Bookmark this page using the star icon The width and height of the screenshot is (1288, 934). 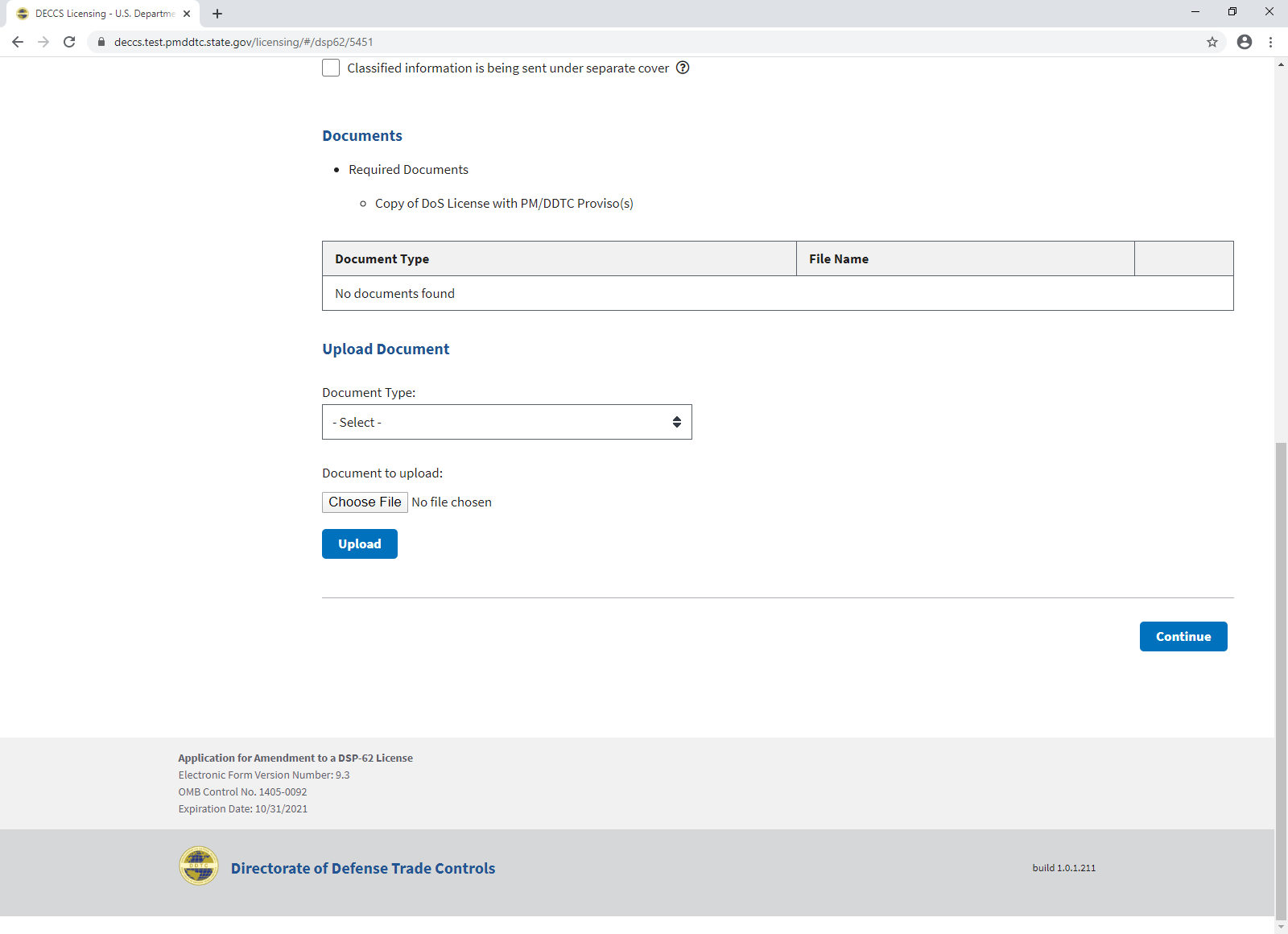tap(1212, 42)
